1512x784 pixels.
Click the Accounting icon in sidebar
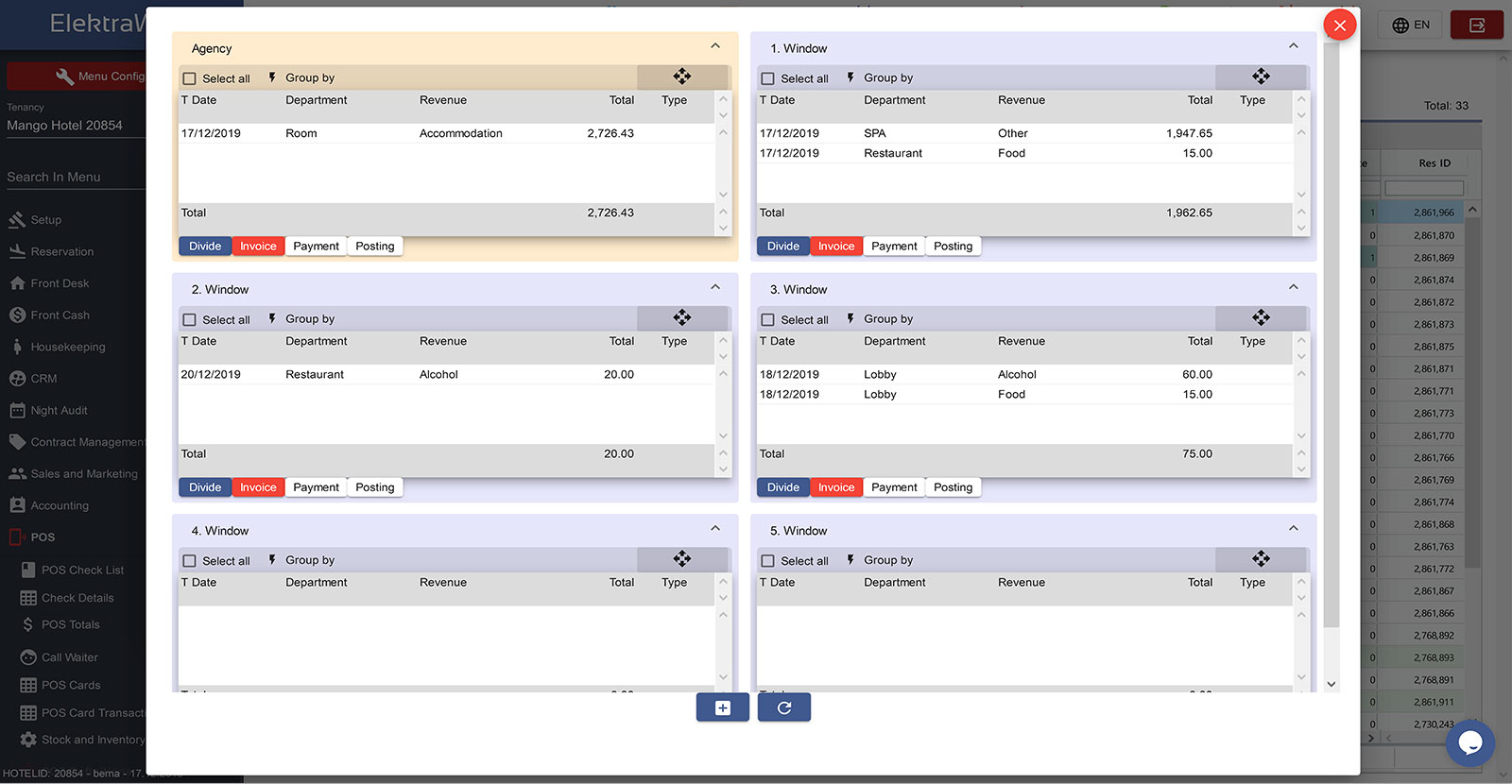coord(17,505)
